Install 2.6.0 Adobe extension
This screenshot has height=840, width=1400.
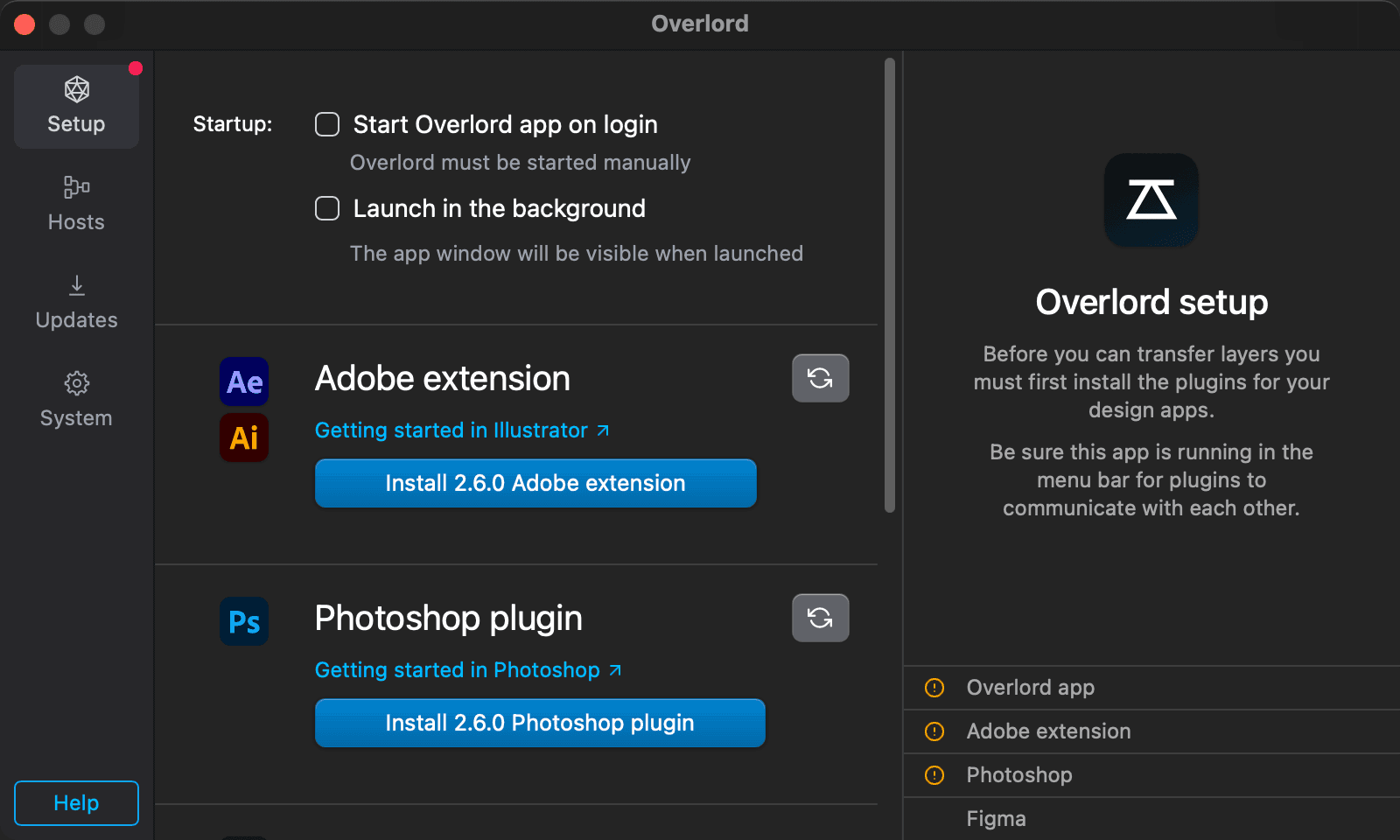(535, 483)
